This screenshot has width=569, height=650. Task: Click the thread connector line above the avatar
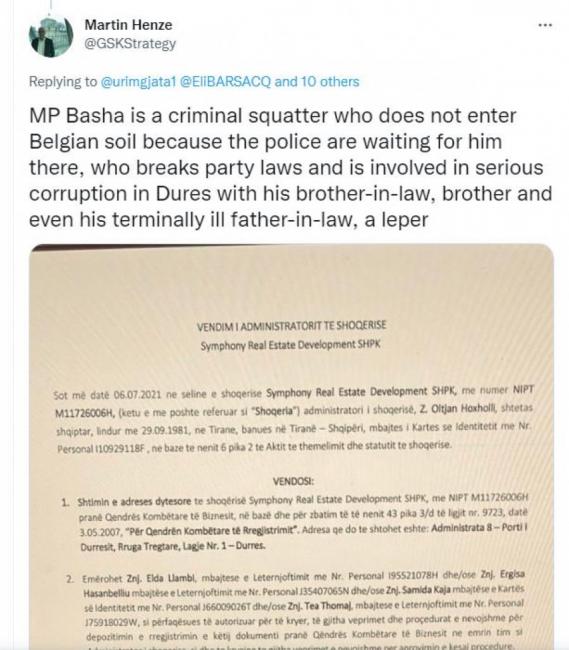(x=51, y=6)
